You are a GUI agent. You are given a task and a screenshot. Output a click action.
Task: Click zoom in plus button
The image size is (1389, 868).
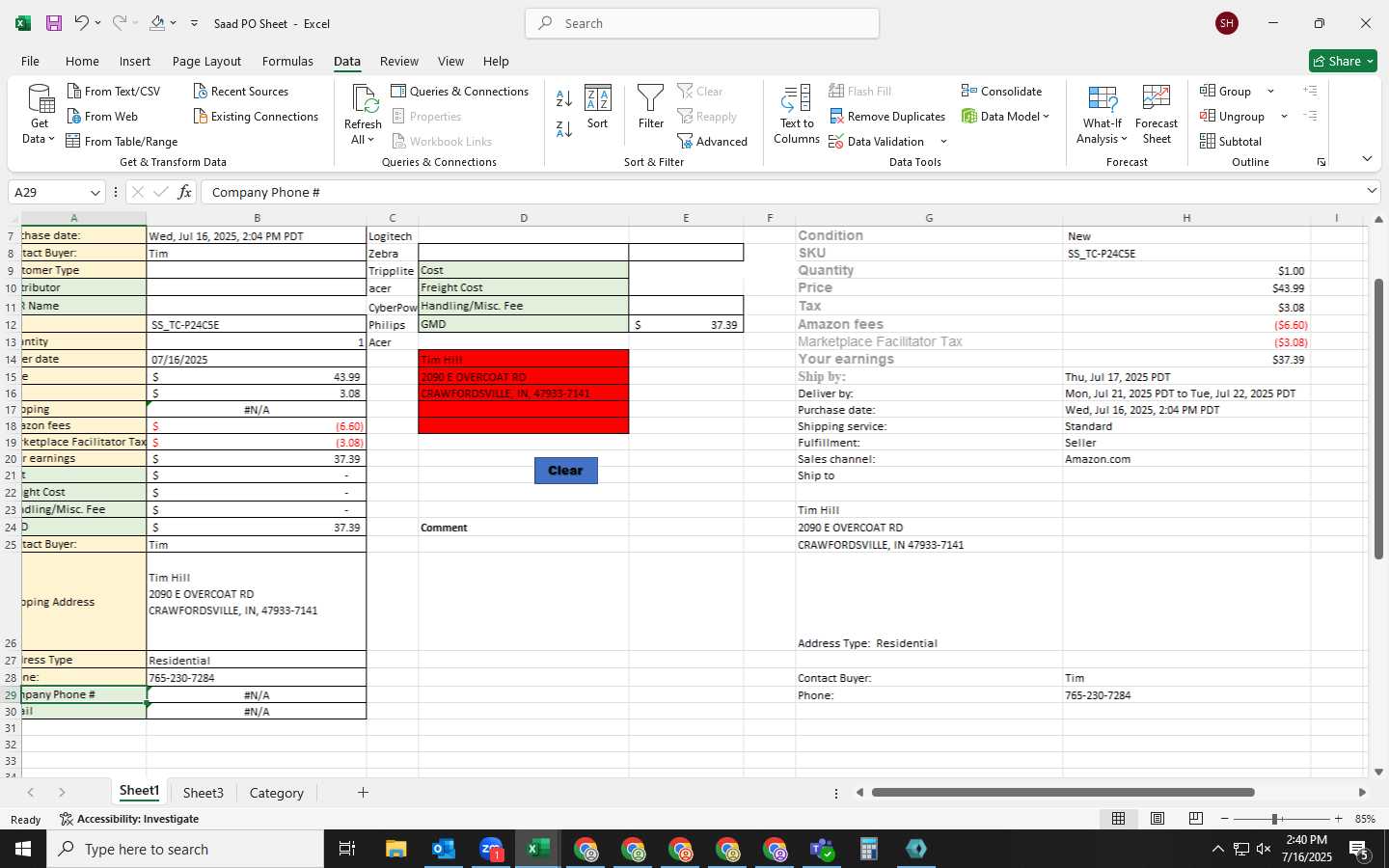point(1338,819)
